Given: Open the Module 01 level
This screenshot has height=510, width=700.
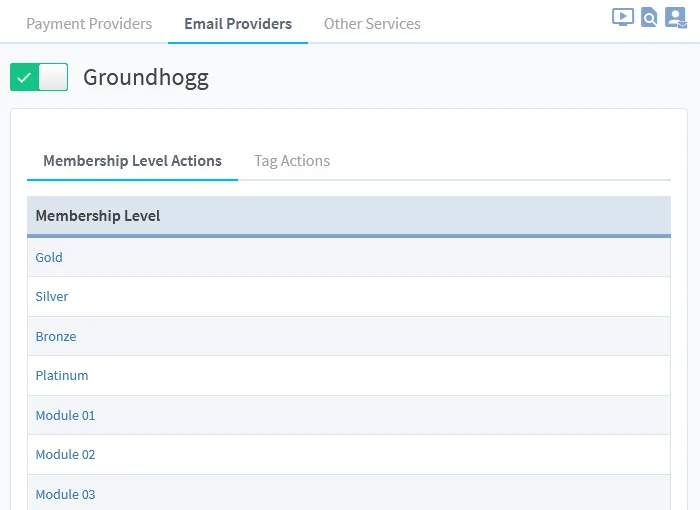Looking at the screenshot, I should point(65,415).
